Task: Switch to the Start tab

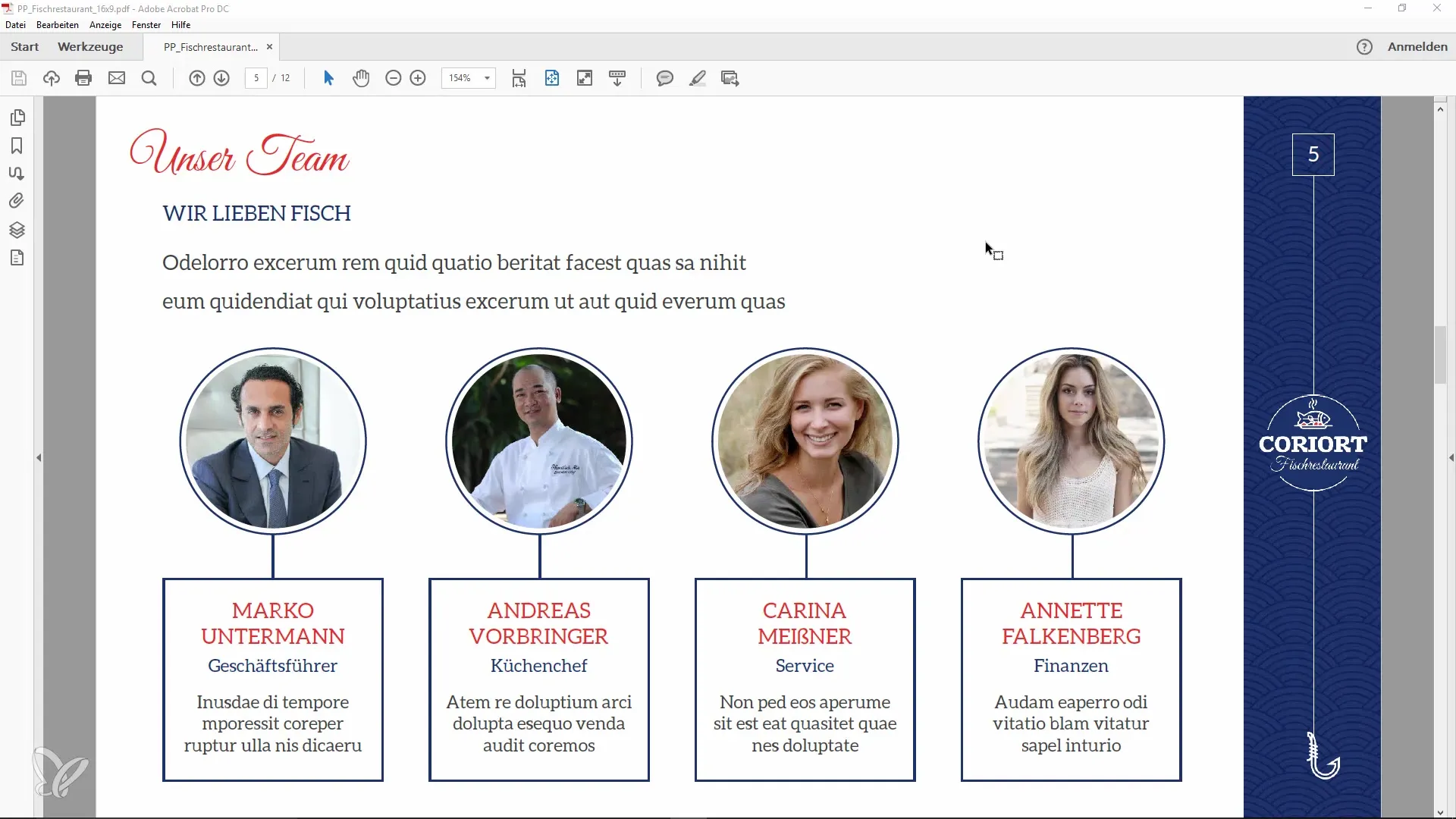Action: (x=25, y=47)
